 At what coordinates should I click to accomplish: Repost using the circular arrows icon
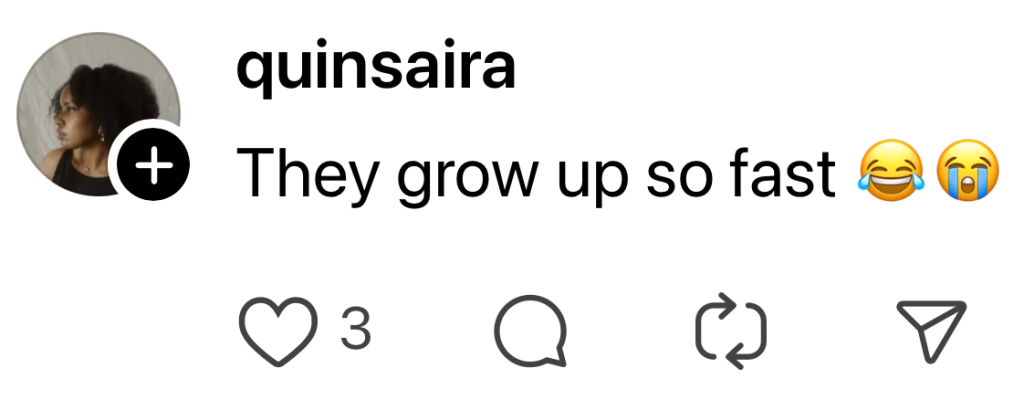click(730, 330)
